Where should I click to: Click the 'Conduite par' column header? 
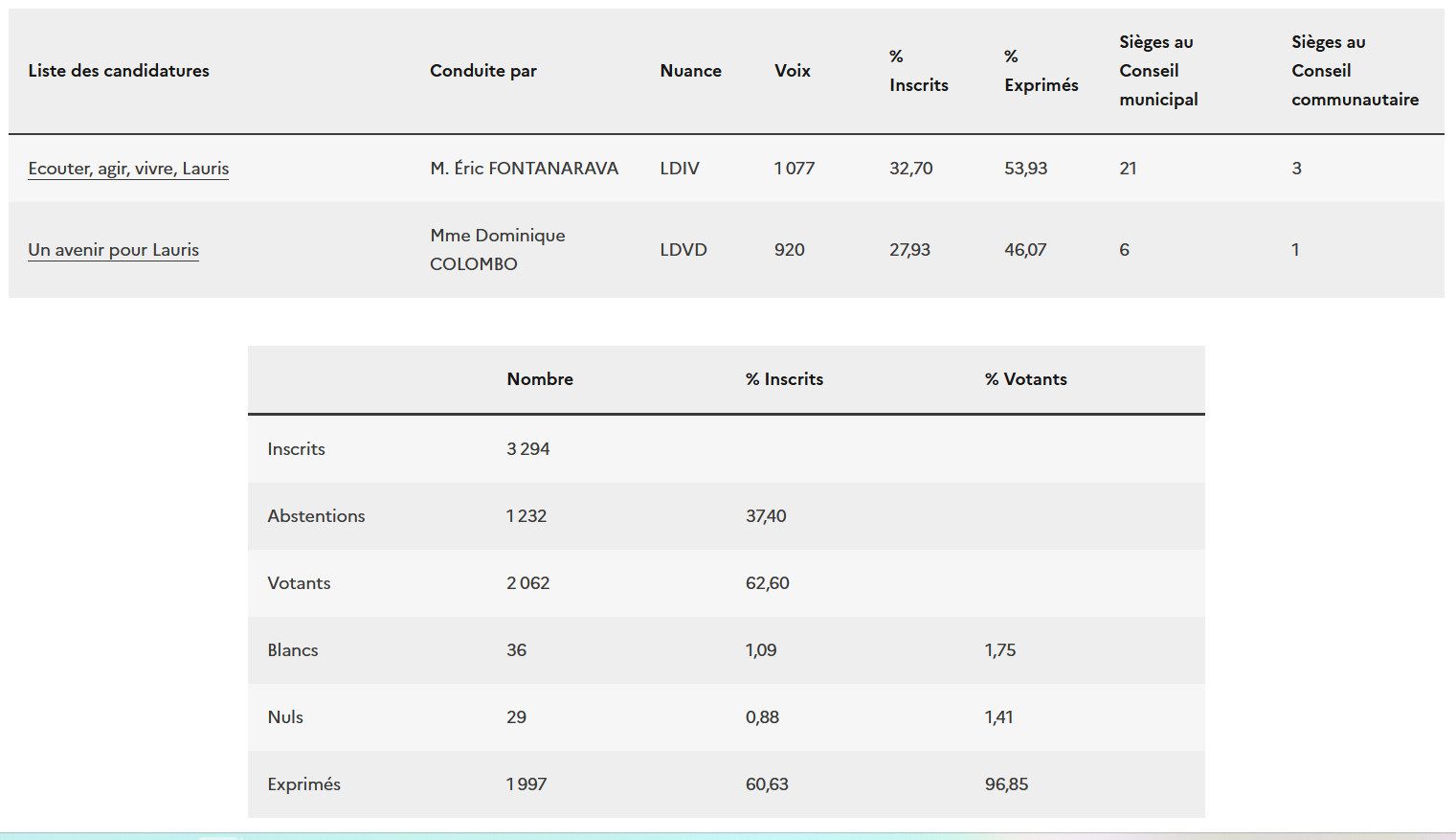tap(482, 71)
